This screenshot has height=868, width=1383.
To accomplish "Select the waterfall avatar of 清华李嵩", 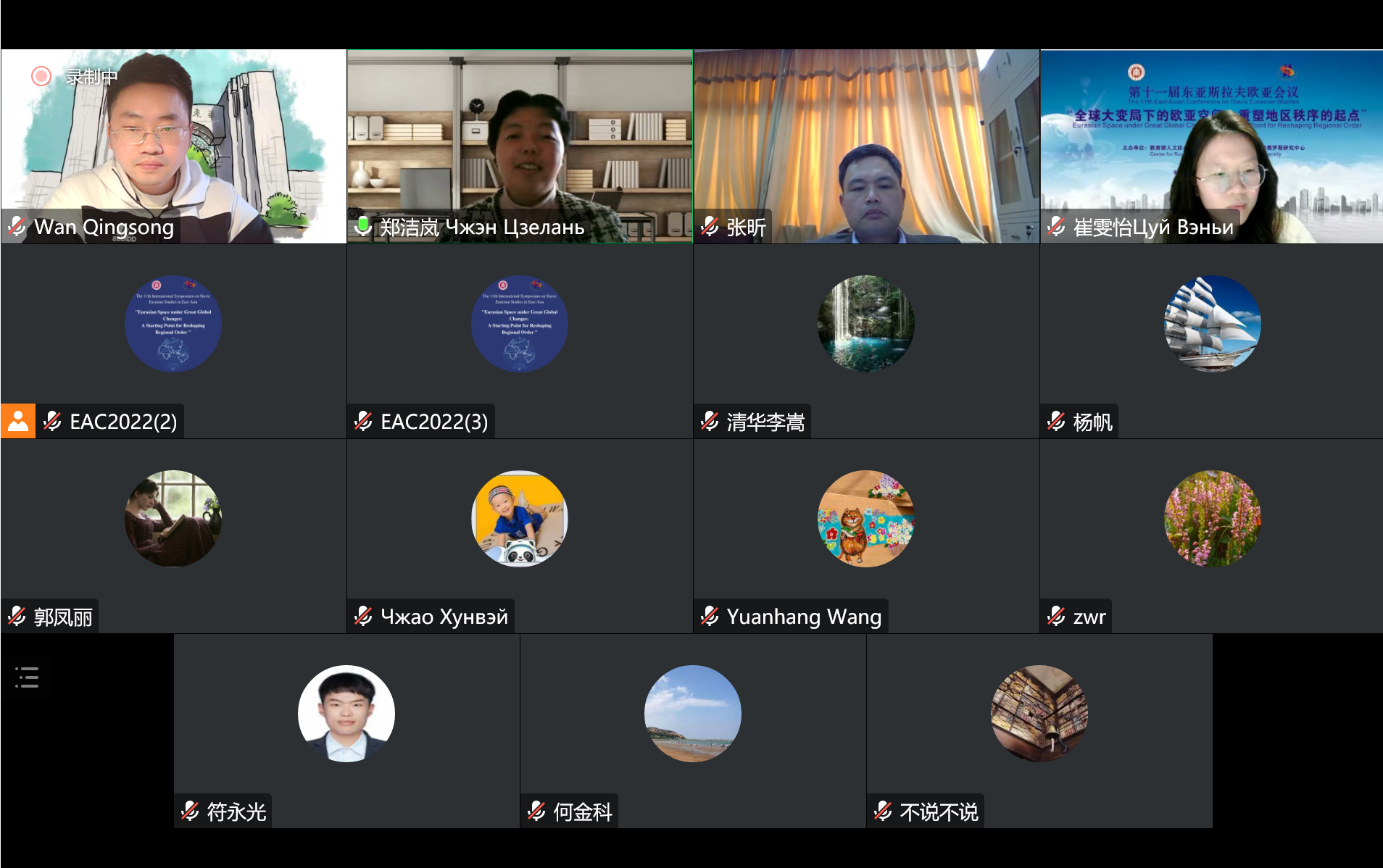I will [865, 324].
